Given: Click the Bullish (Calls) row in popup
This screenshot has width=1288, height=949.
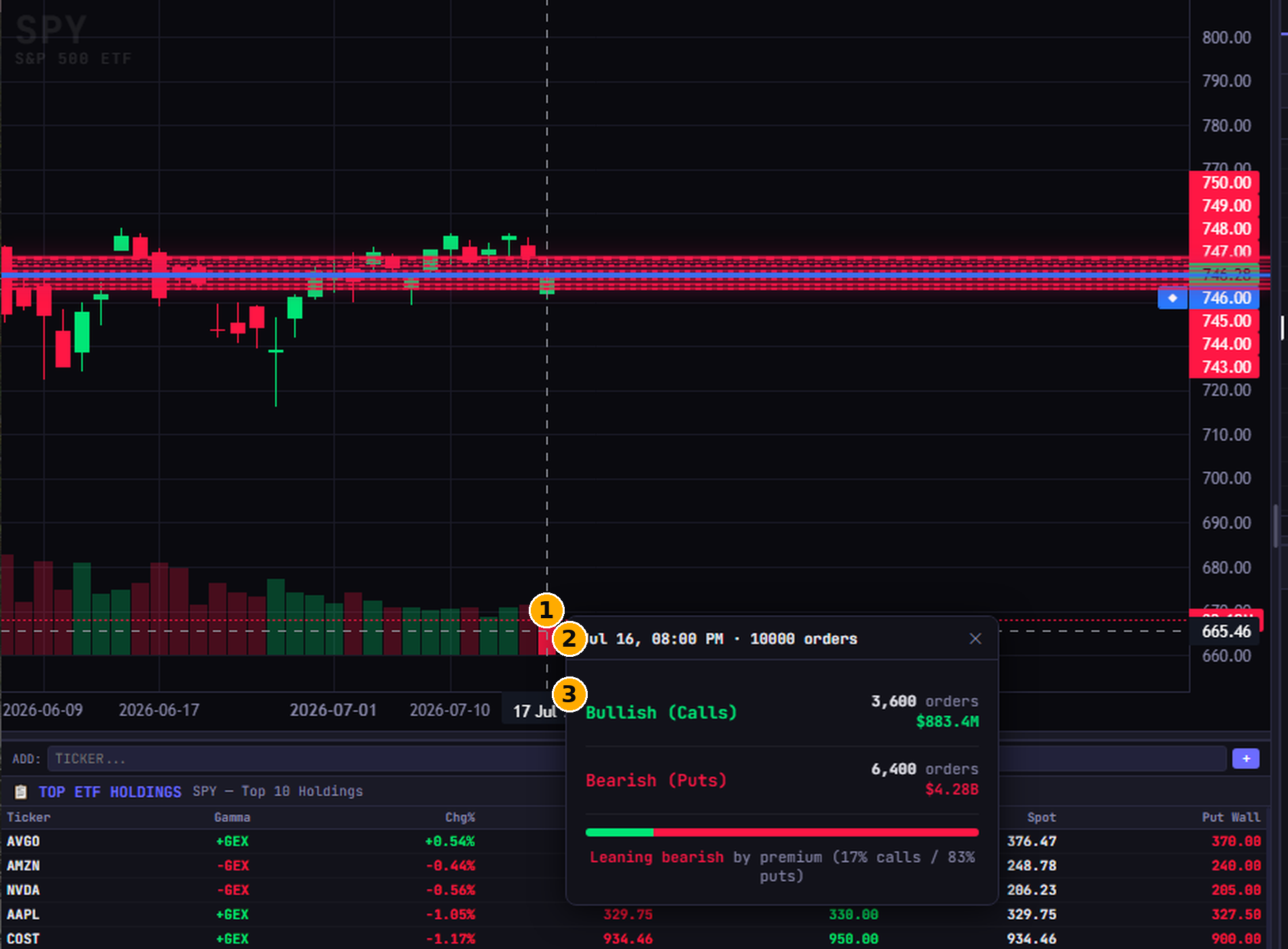Looking at the screenshot, I should click(x=782, y=712).
